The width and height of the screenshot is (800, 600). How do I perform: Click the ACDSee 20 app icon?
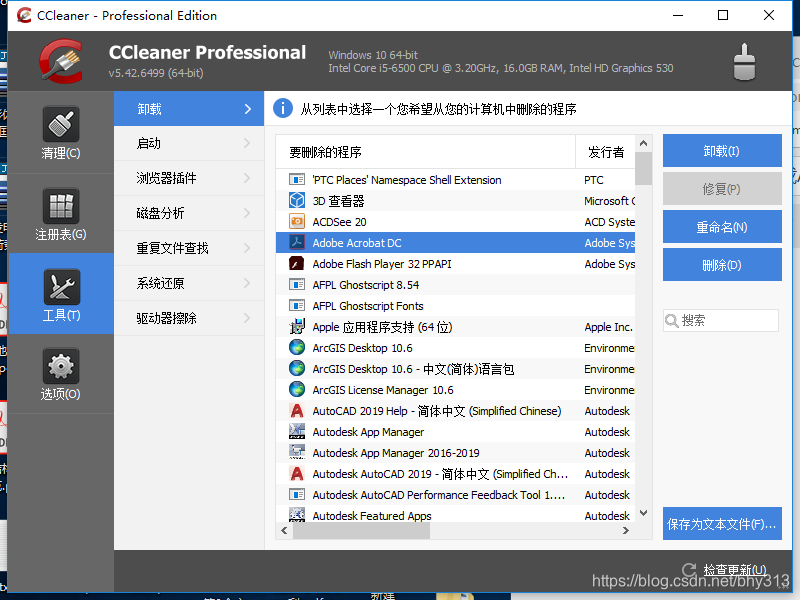click(x=297, y=221)
